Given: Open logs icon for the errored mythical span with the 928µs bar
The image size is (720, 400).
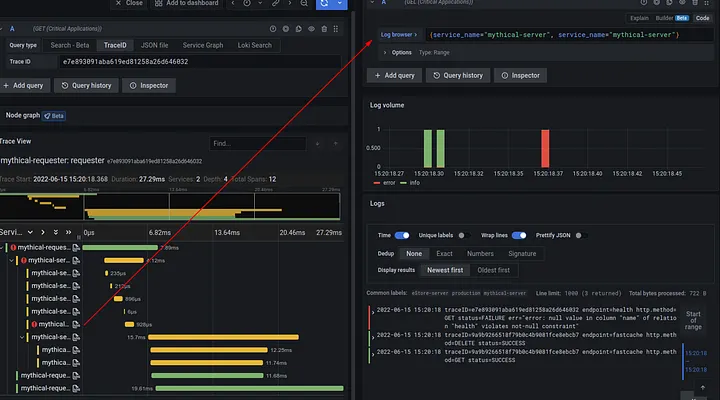Looking at the screenshot, I should (76, 324).
